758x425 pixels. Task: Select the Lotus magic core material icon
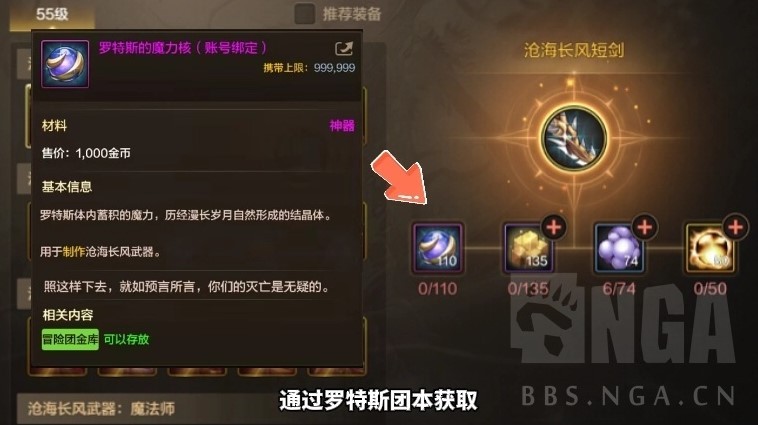point(437,247)
